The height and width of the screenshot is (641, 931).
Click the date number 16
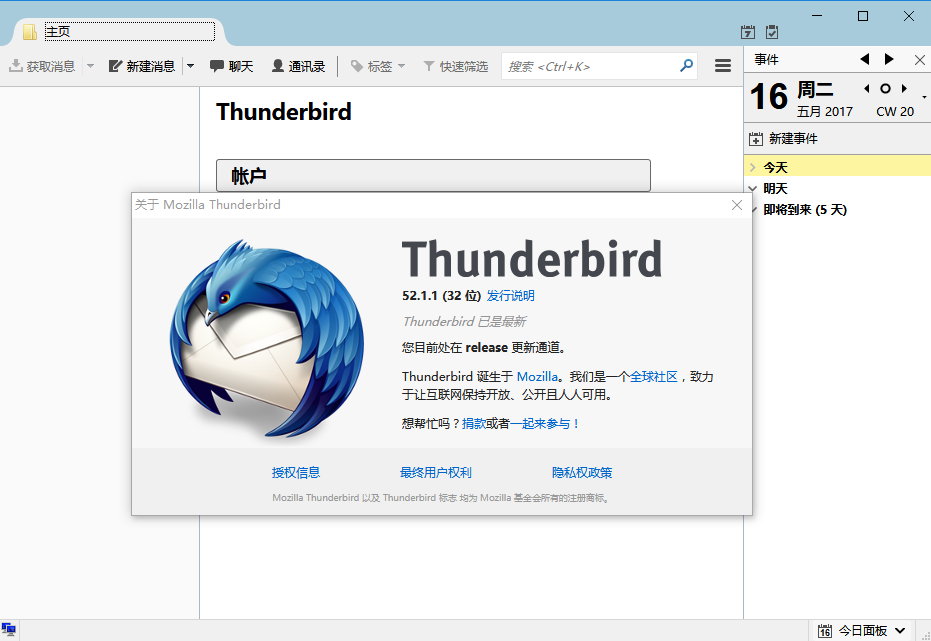(x=768, y=97)
